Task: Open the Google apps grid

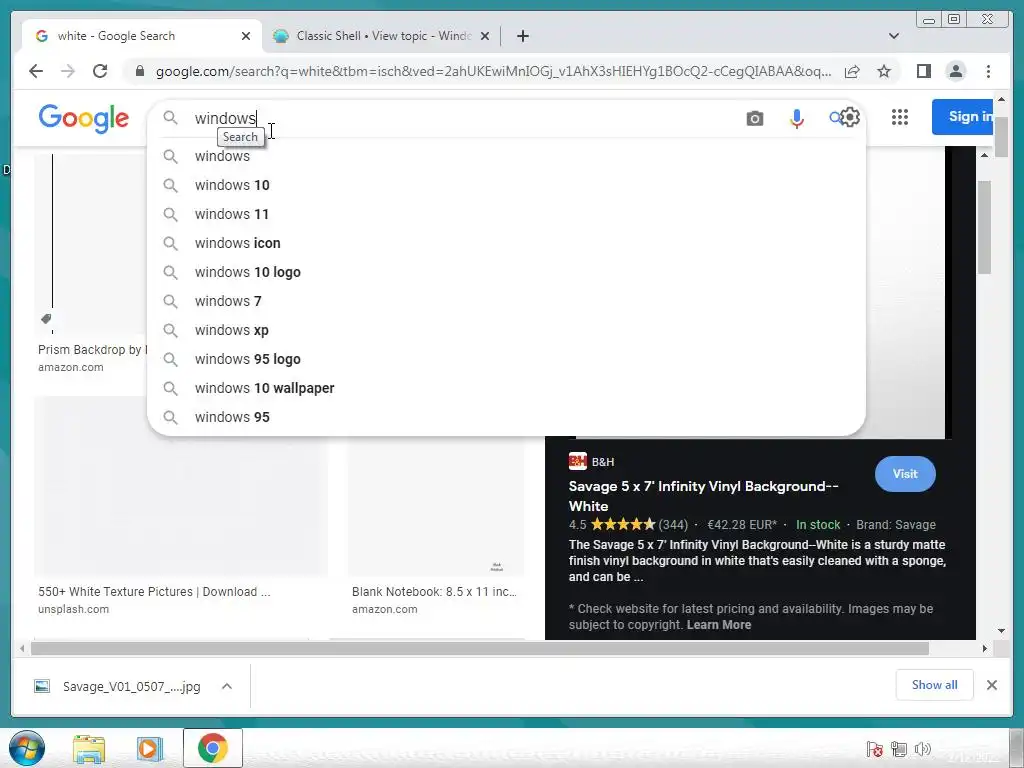Action: point(900,118)
